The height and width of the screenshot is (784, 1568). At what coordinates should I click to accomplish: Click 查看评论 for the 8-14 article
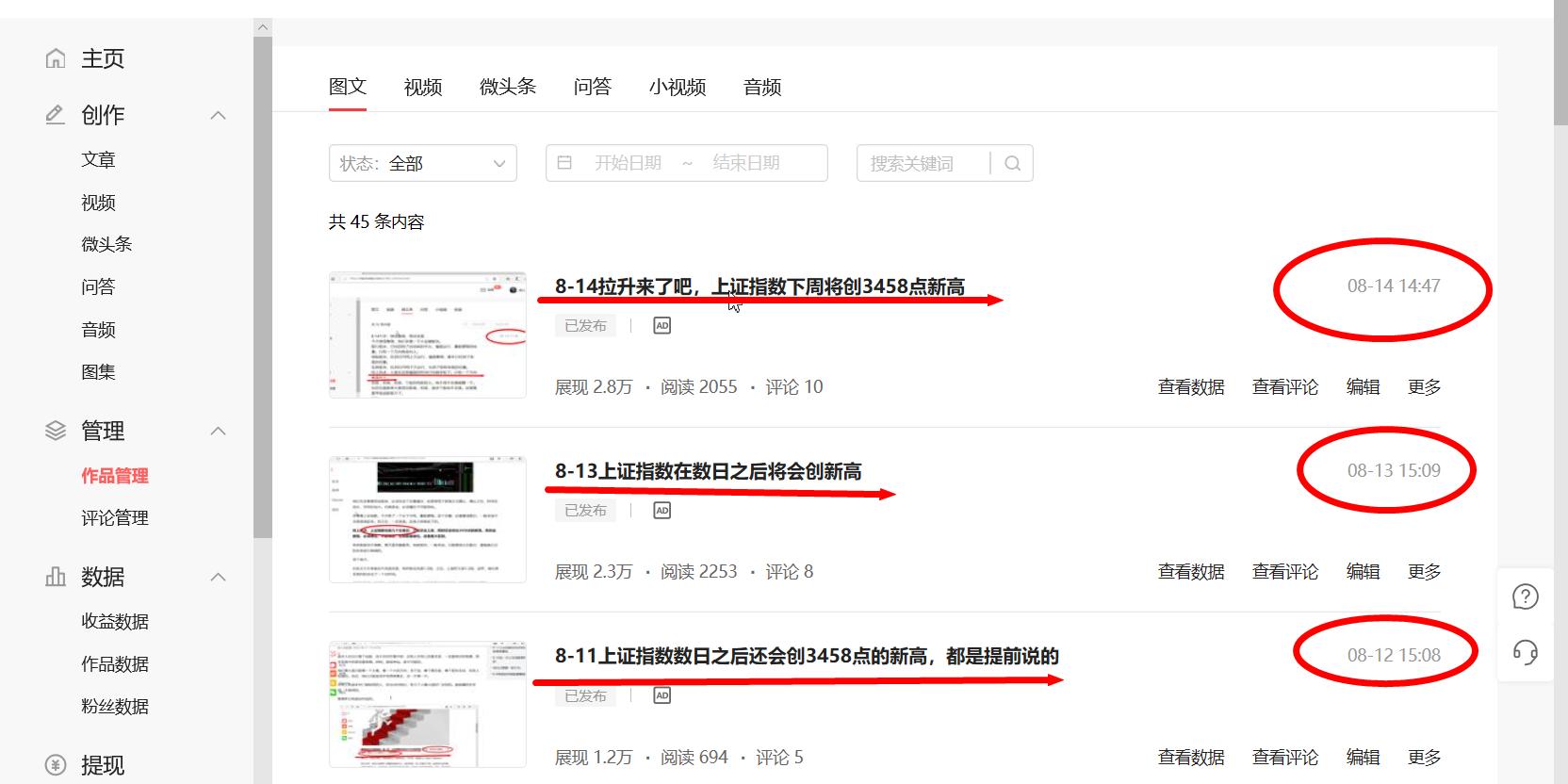tap(1285, 387)
